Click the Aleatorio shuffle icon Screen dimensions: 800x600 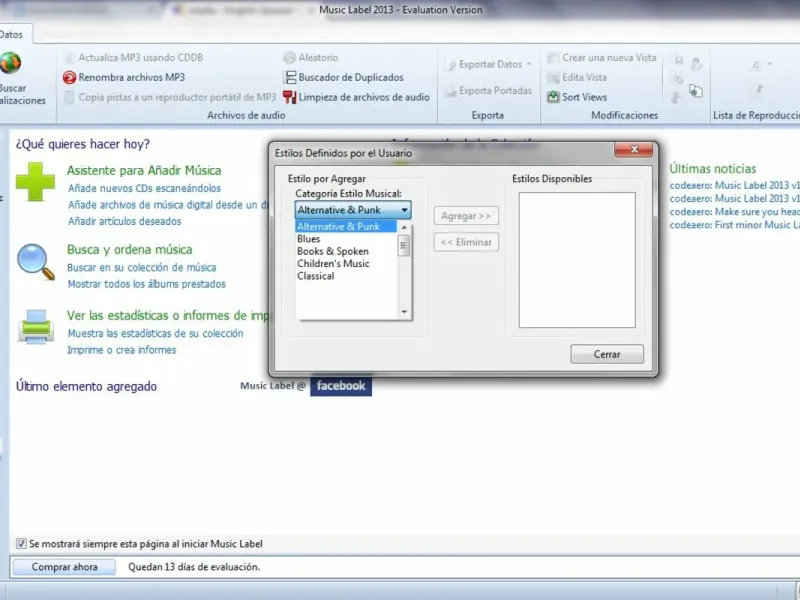289,58
